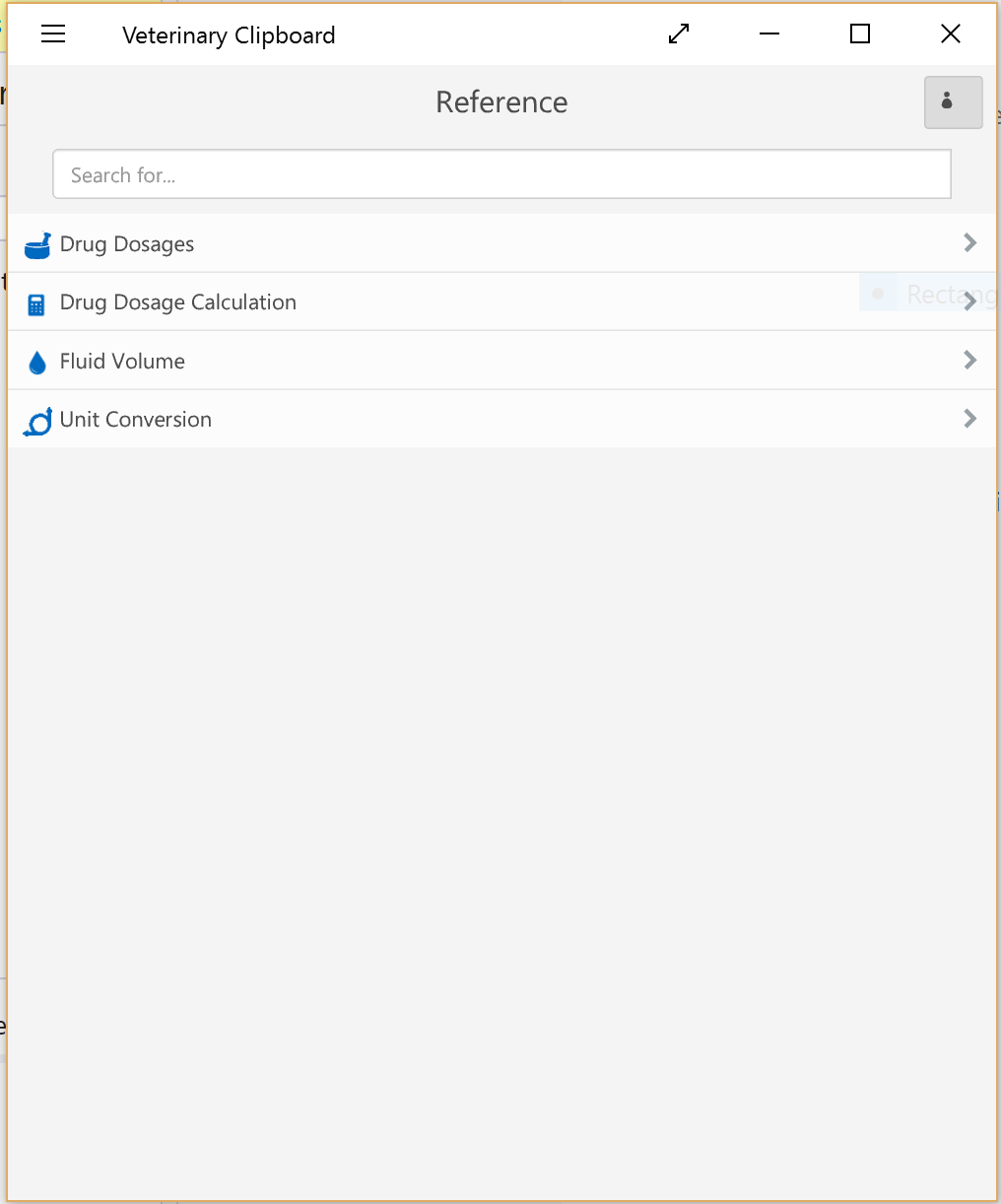
Task: Select the Fluid Volume list entry
Action: (x=501, y=361)
